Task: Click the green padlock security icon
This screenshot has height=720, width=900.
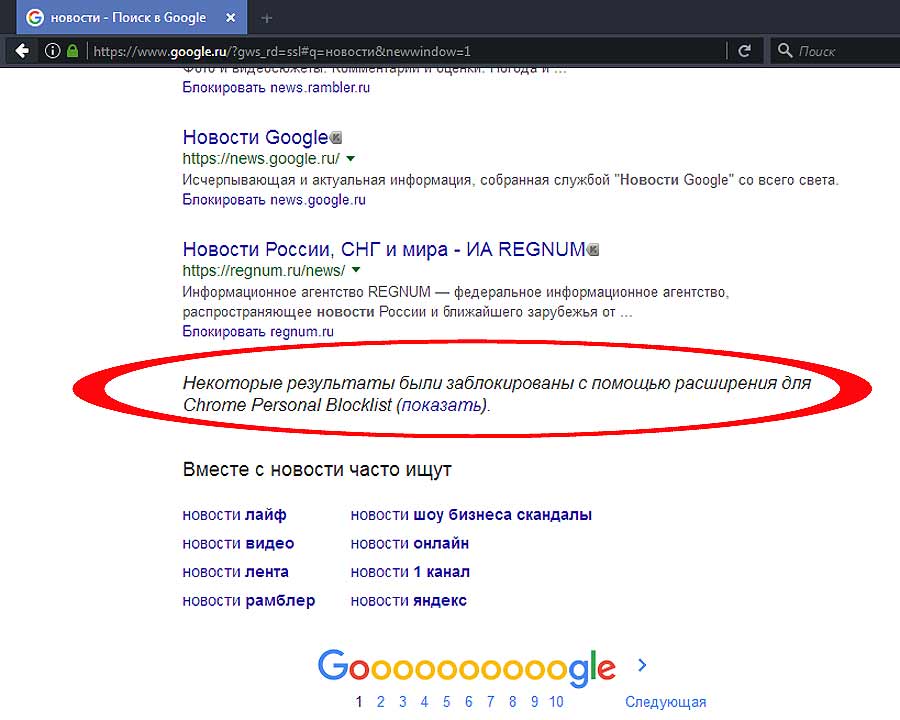Action: (x=72, y=51)
